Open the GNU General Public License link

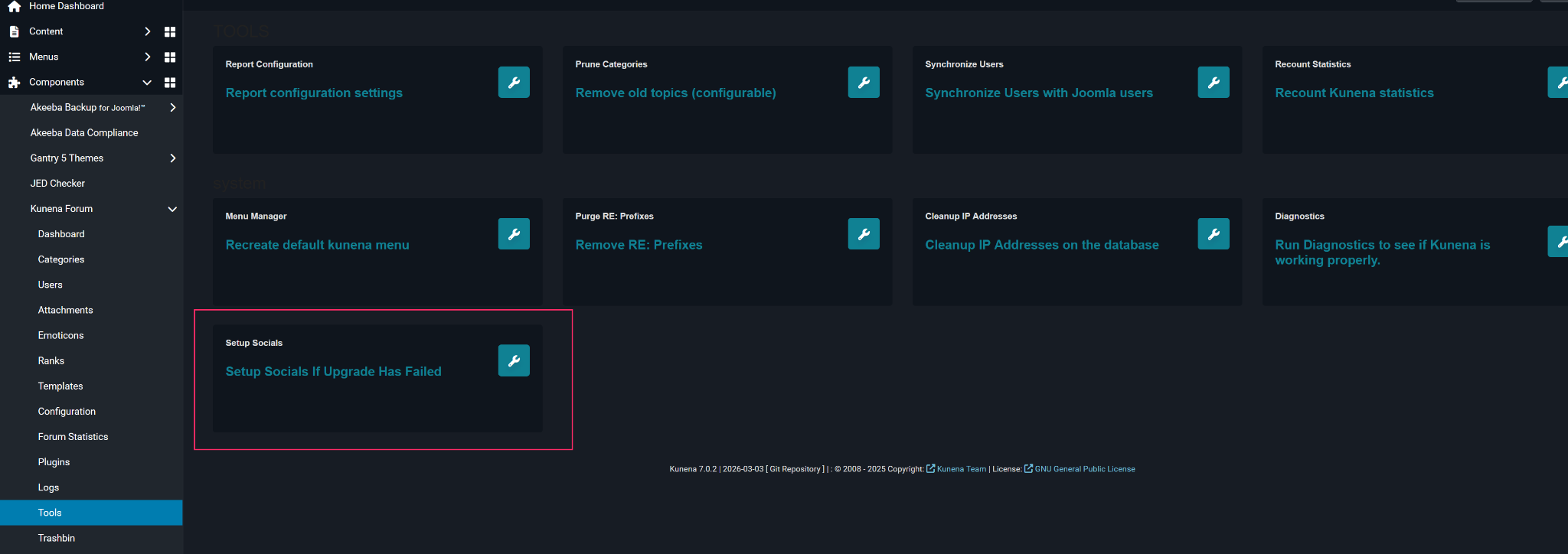pos(1084,469)
